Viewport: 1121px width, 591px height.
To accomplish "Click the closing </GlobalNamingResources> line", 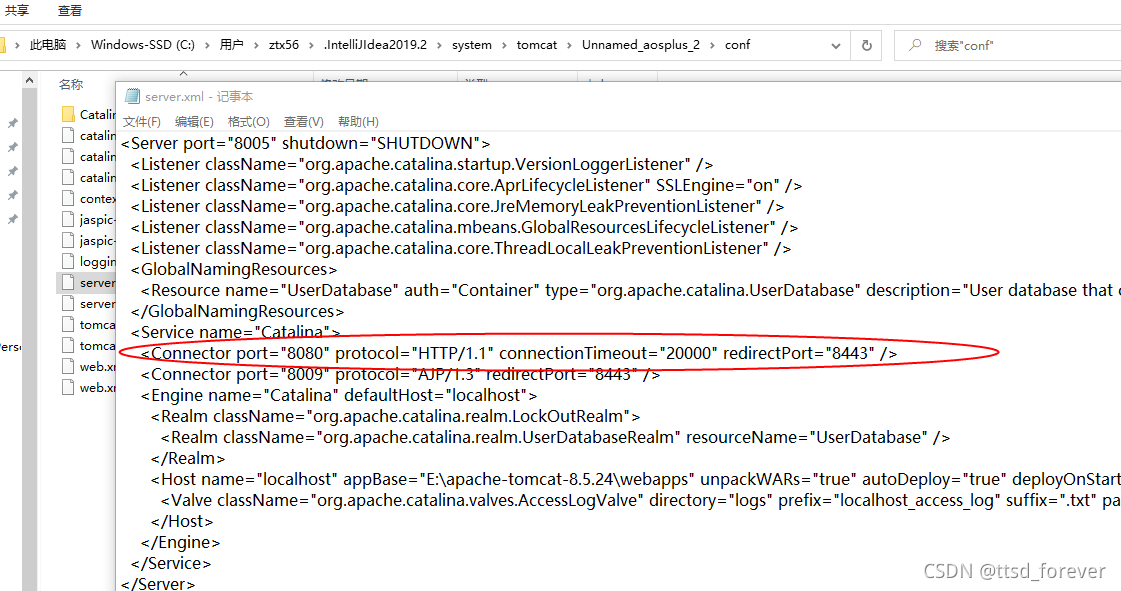I will [237, 312].
